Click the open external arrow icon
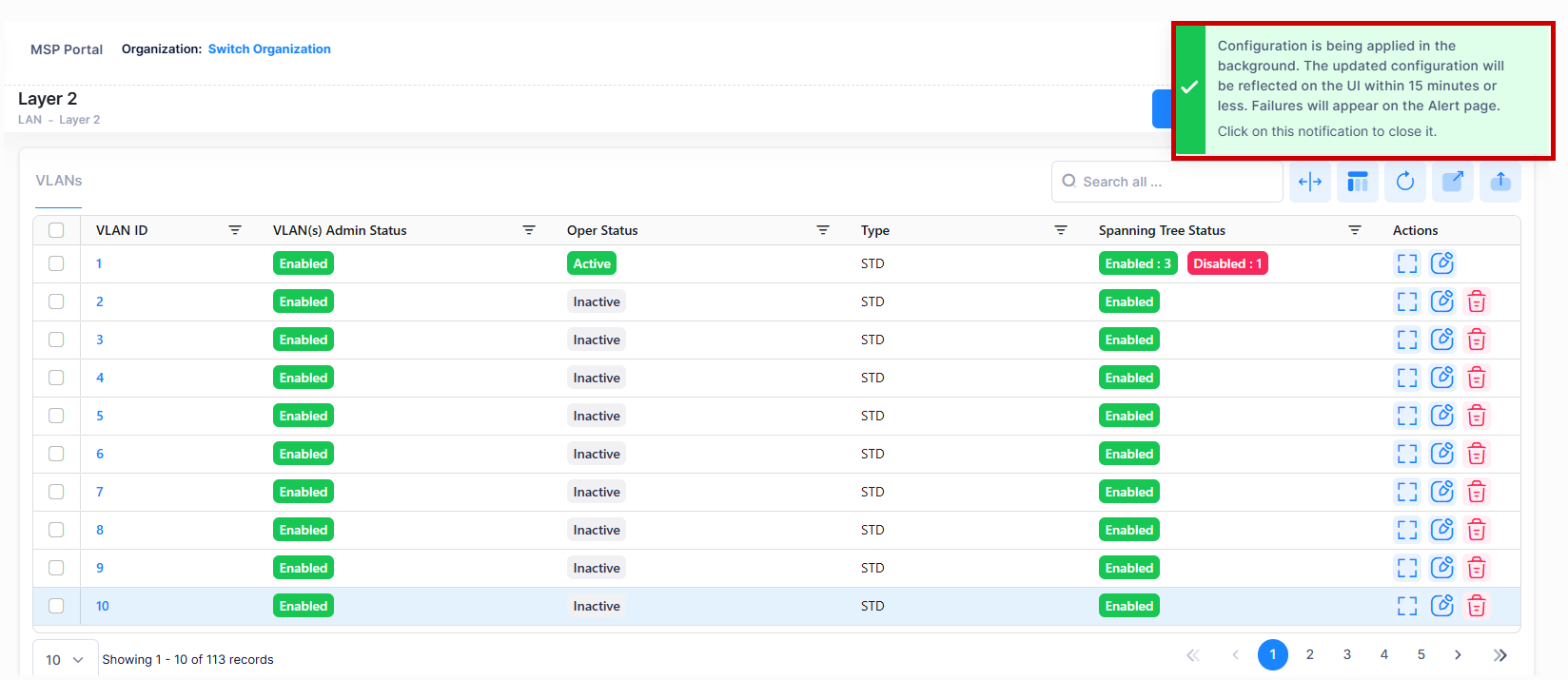The image size is (1568, 680). (1453, 182)
